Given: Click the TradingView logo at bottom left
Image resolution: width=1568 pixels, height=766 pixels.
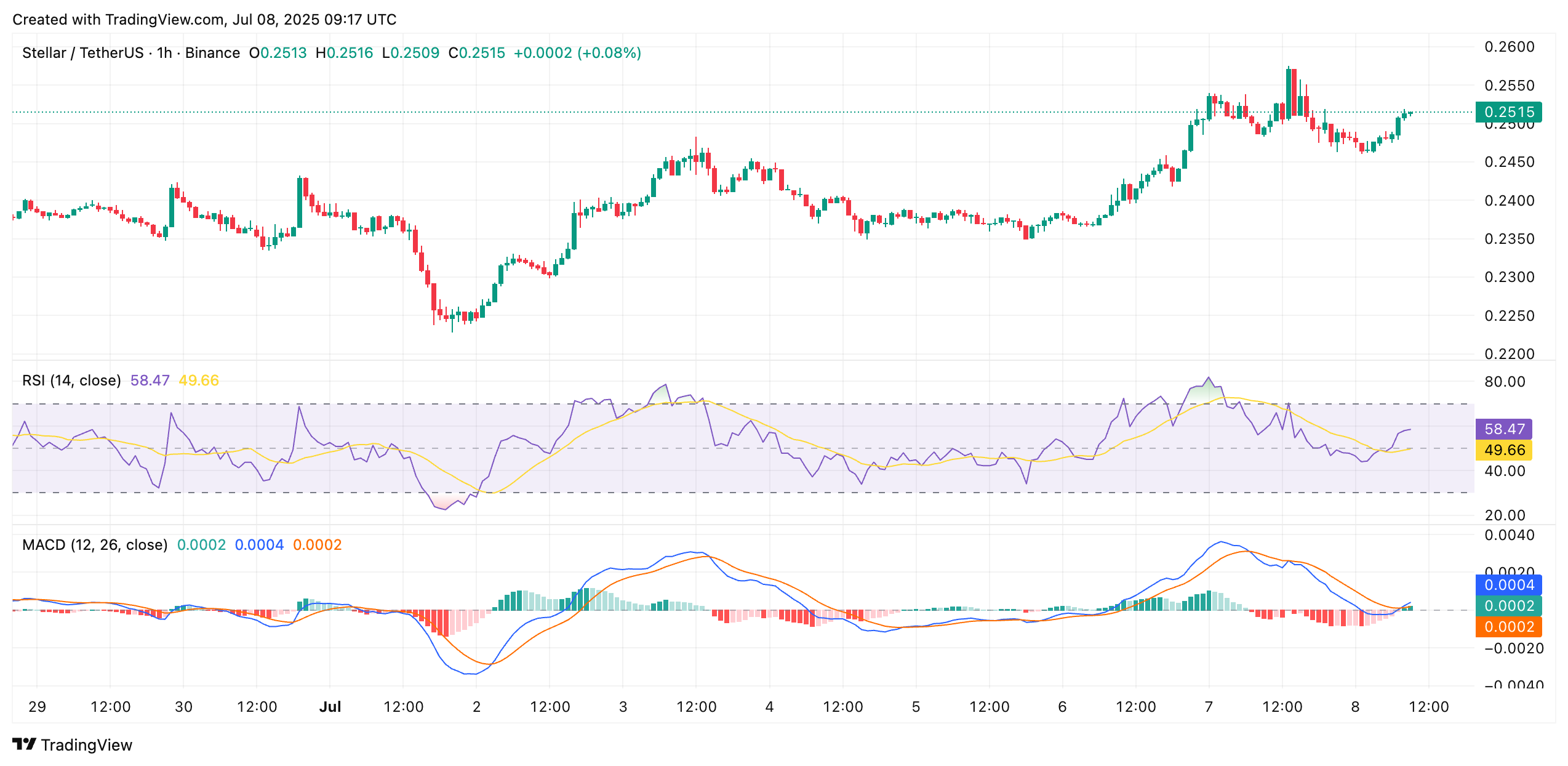Looking at the screenshot, I should tap(26, 745).
